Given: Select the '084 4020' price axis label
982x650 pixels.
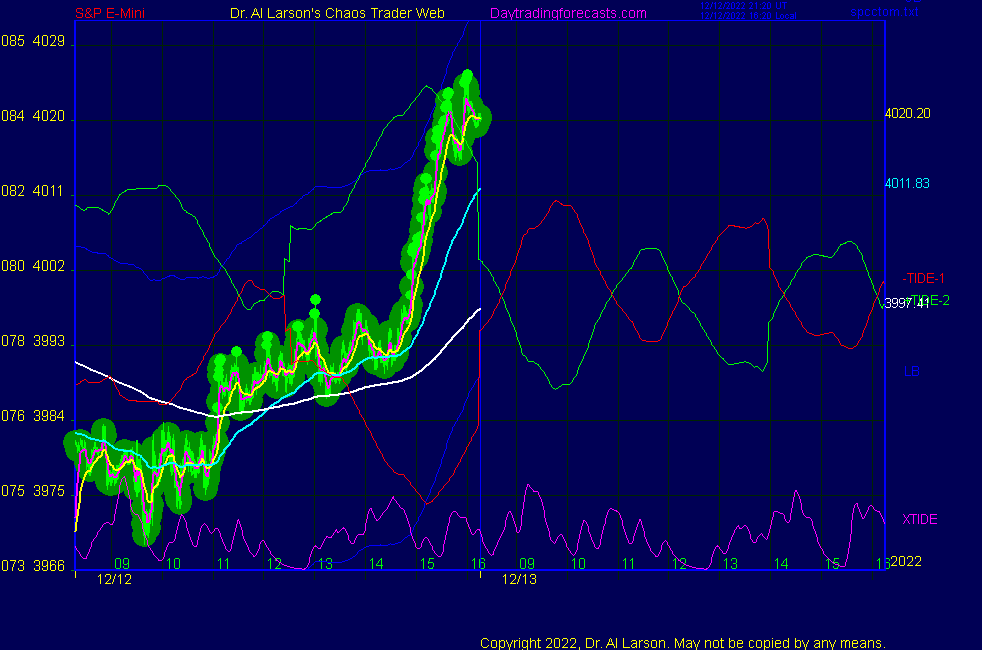Looking at the screenshot, I should [x=33, y=116].
